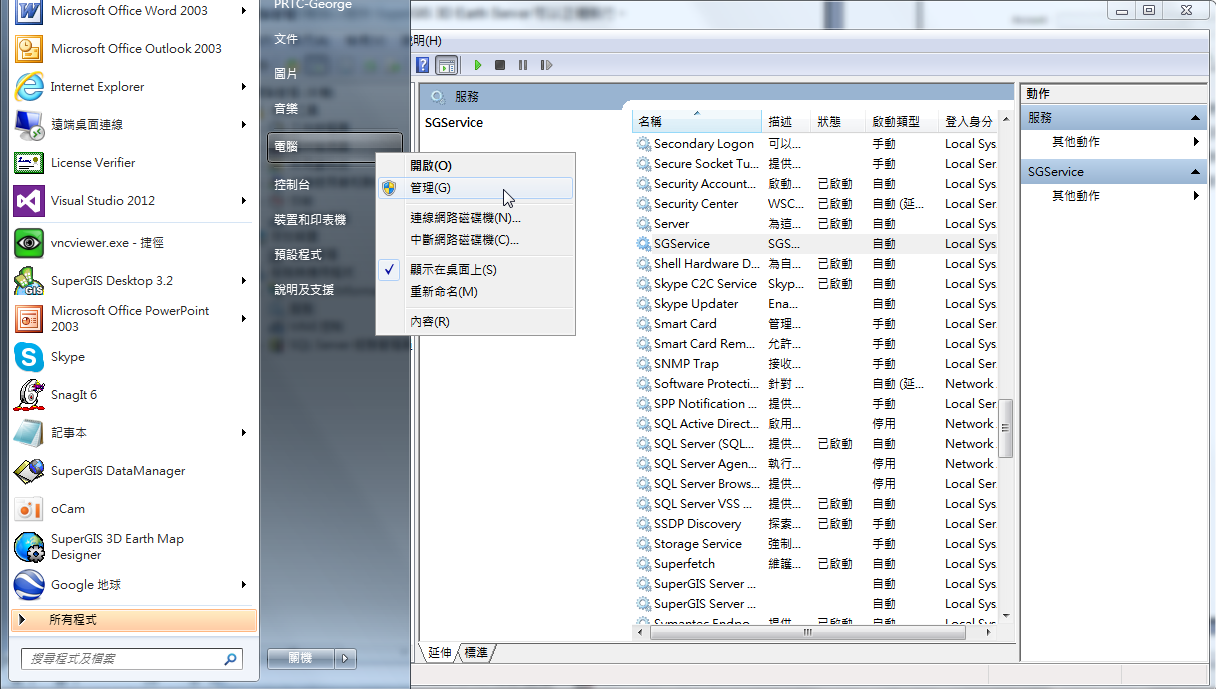Click the green Start Service play icon
This screenshot has width=1216, height=689.
click(x=478, y=65)
